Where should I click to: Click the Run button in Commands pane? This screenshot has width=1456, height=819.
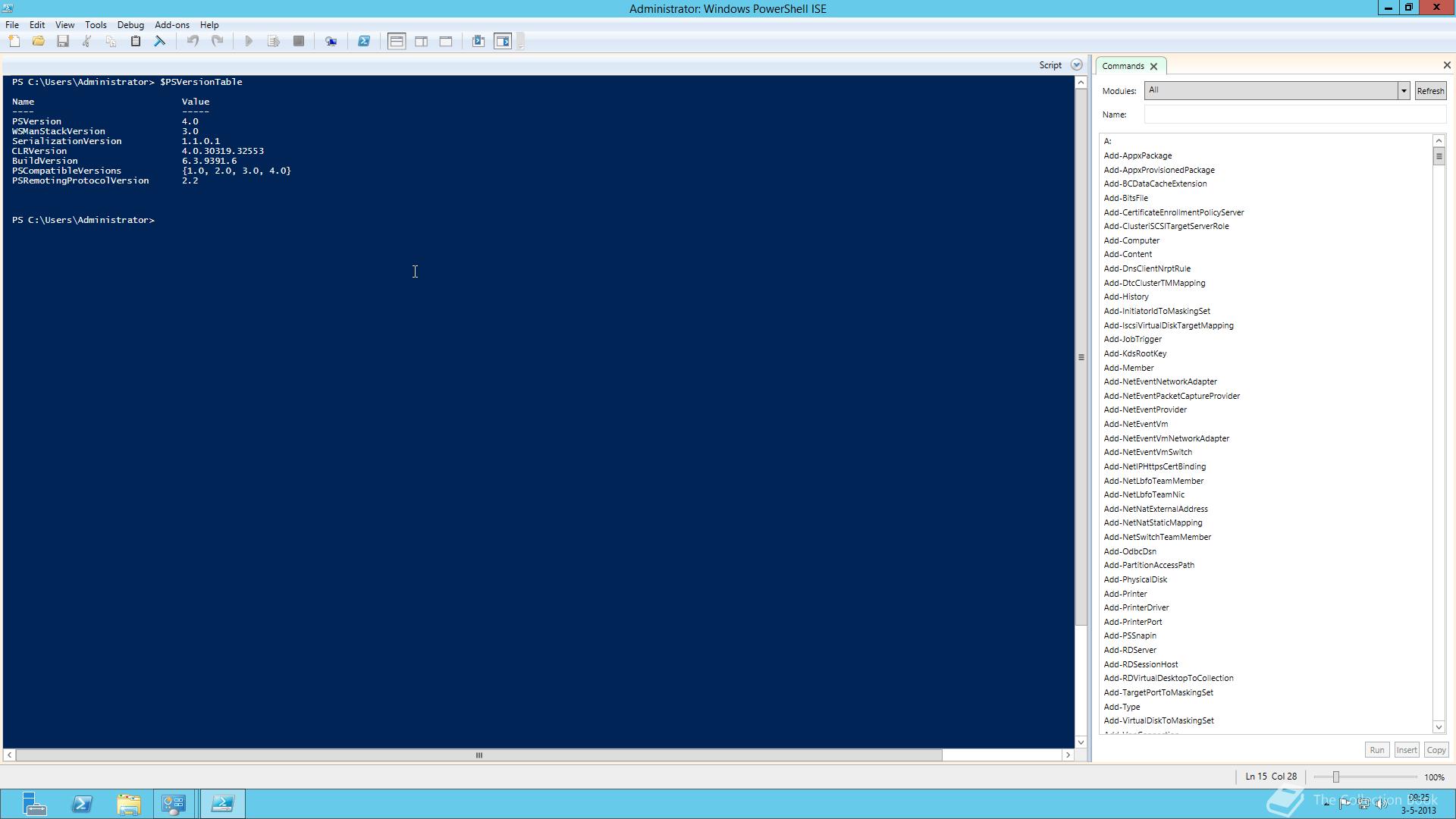coord(1376,750)
